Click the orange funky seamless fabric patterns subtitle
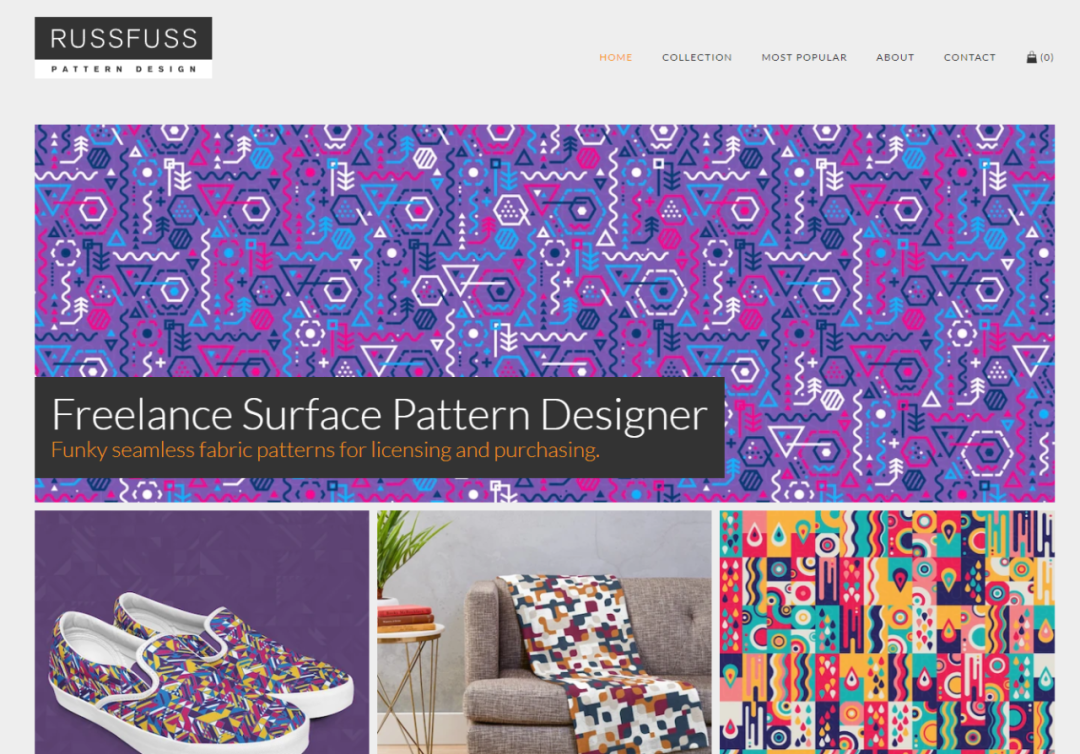 [x=325, y=450]
